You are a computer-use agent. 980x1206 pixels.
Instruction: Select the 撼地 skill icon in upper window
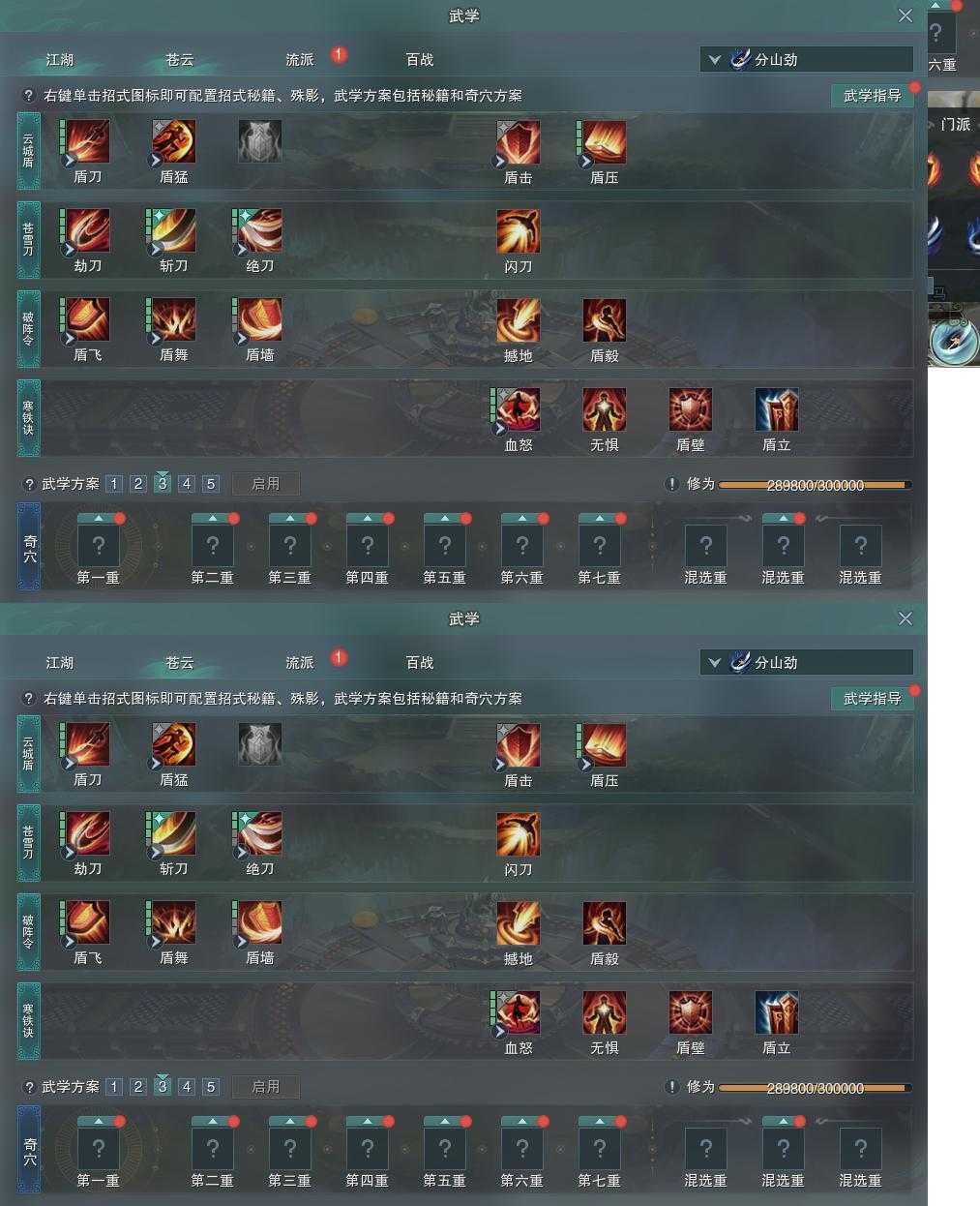coord(519,320)
